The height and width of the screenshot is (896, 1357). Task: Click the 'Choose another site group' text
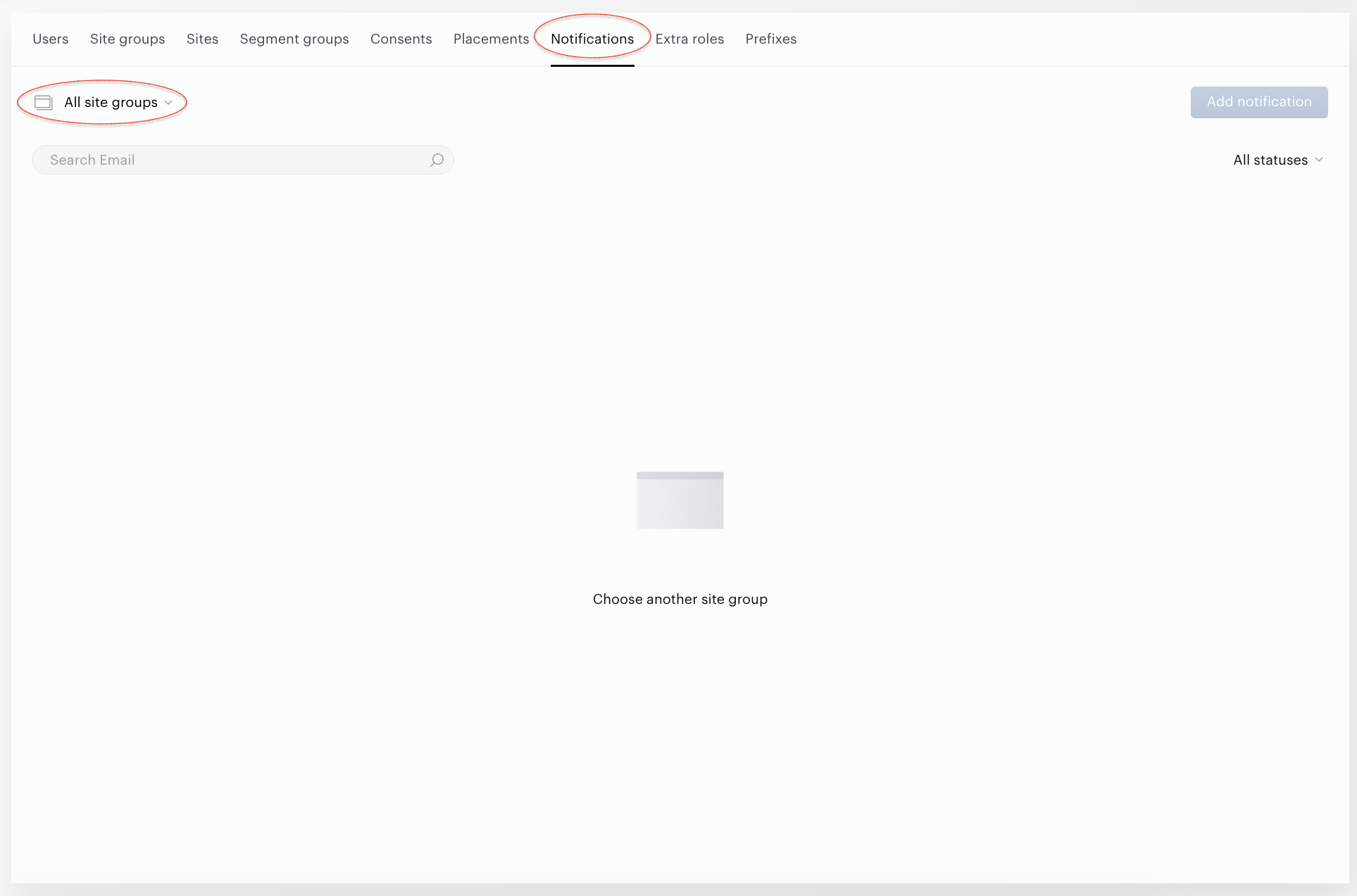[680, 599]
